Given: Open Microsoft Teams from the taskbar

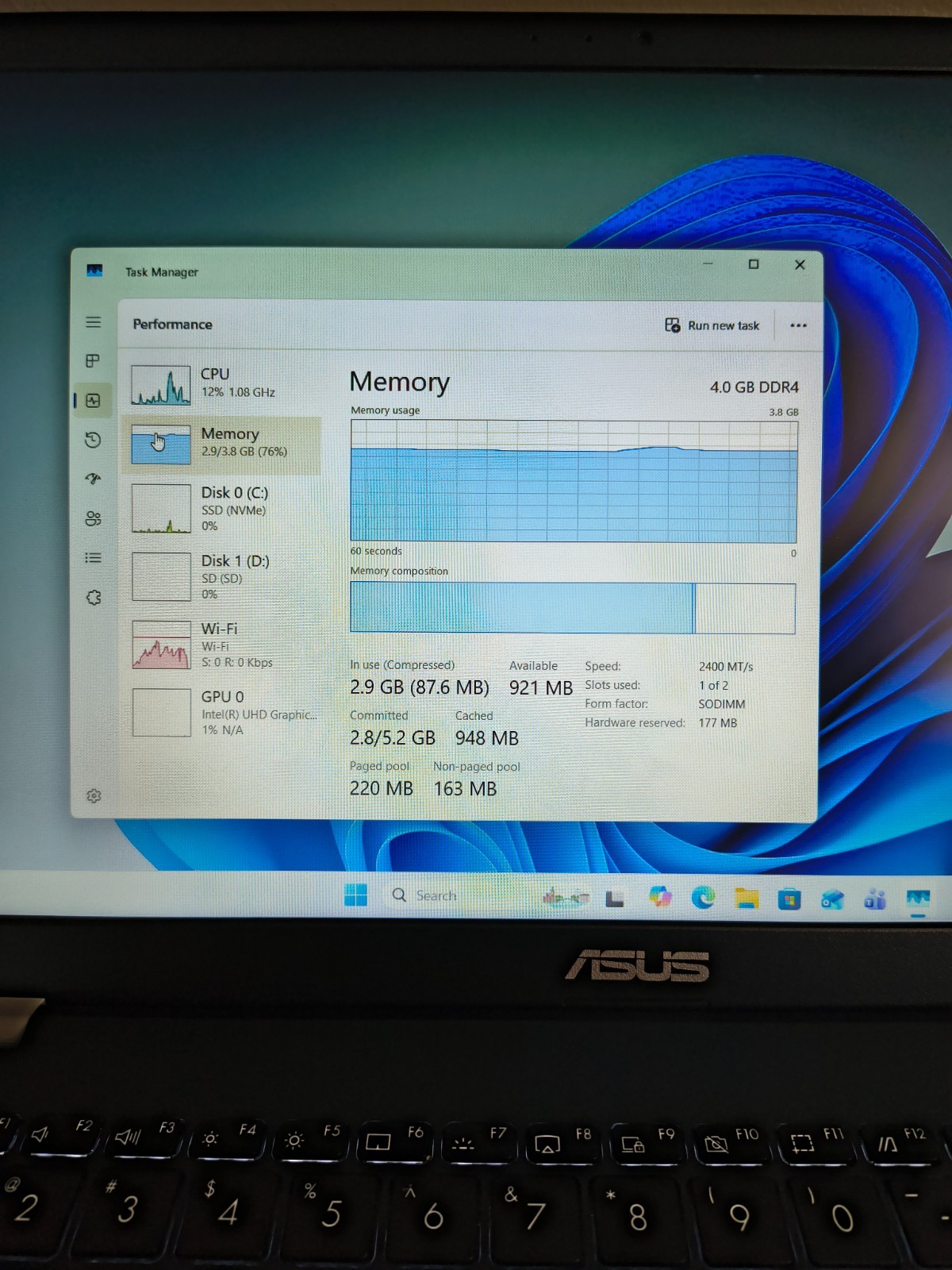Looking at the screenshot, I should click(x=875, y=899).
